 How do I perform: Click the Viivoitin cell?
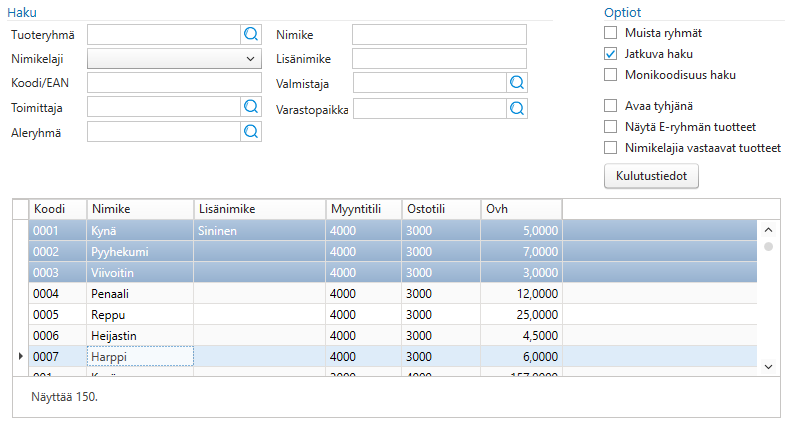click(140, 273)
